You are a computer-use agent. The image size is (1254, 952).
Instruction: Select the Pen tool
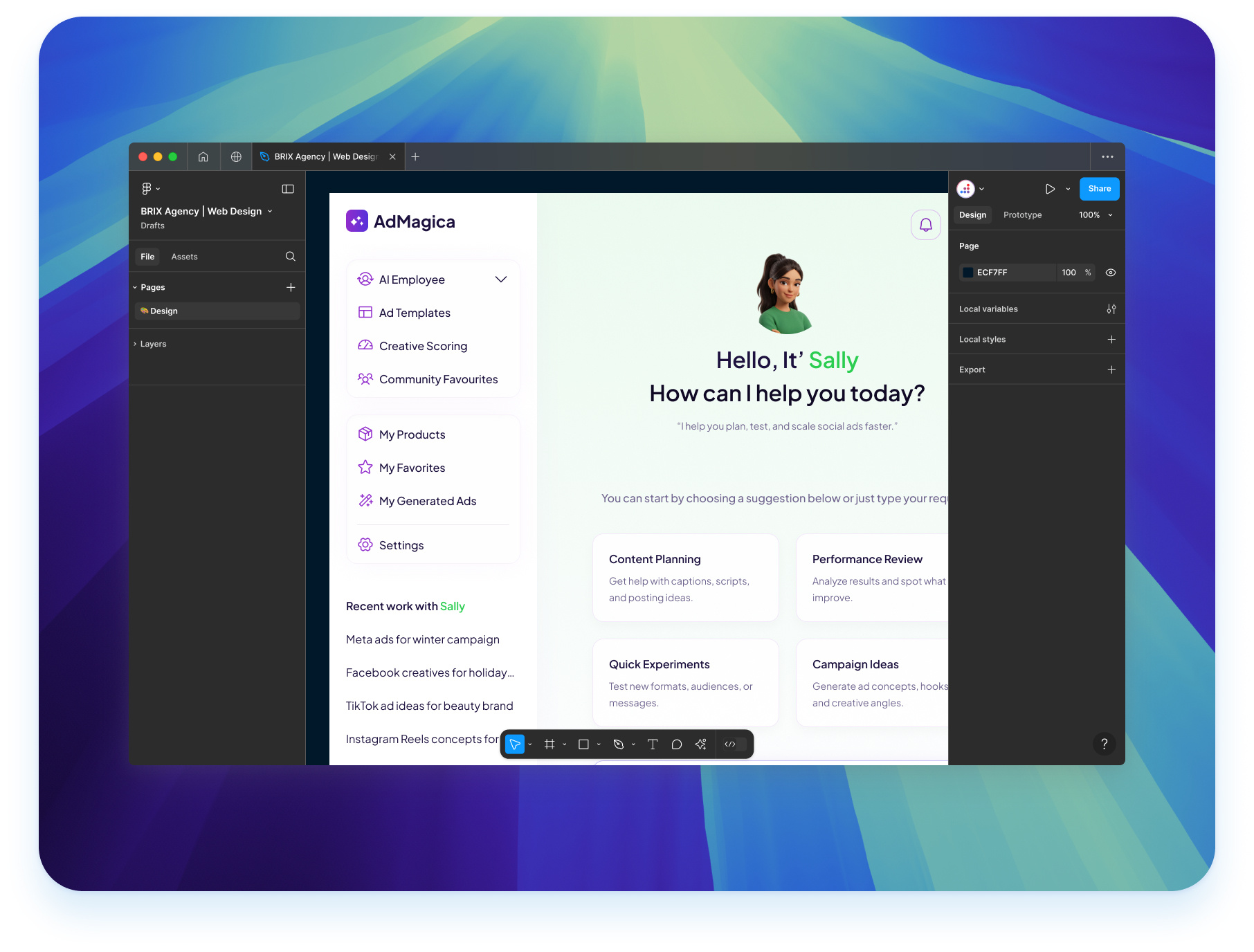pyautogui.click(x=619, y=744)
